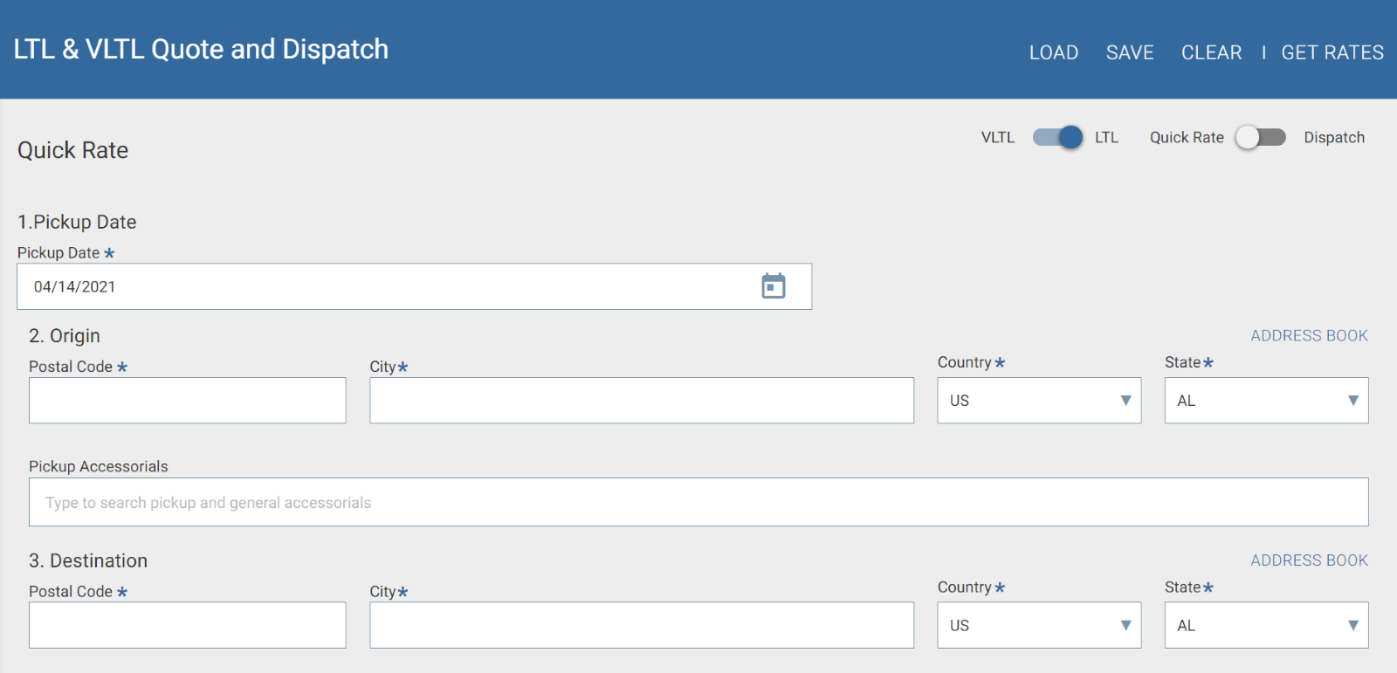Open the Destination ADDRESS BOOK link

click(x=1309, y=560)
